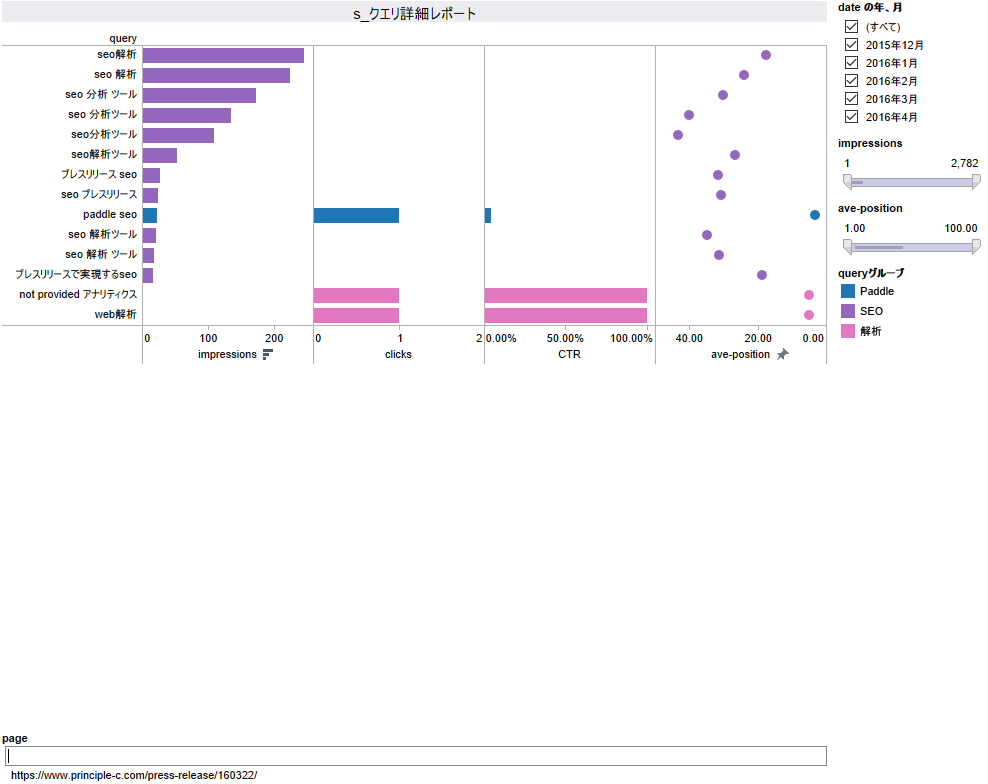Image resolution: width=988 pixels, height=784 pixels.
Task: Click the sort icon beside impressions axis
Action: pos(268,354)
